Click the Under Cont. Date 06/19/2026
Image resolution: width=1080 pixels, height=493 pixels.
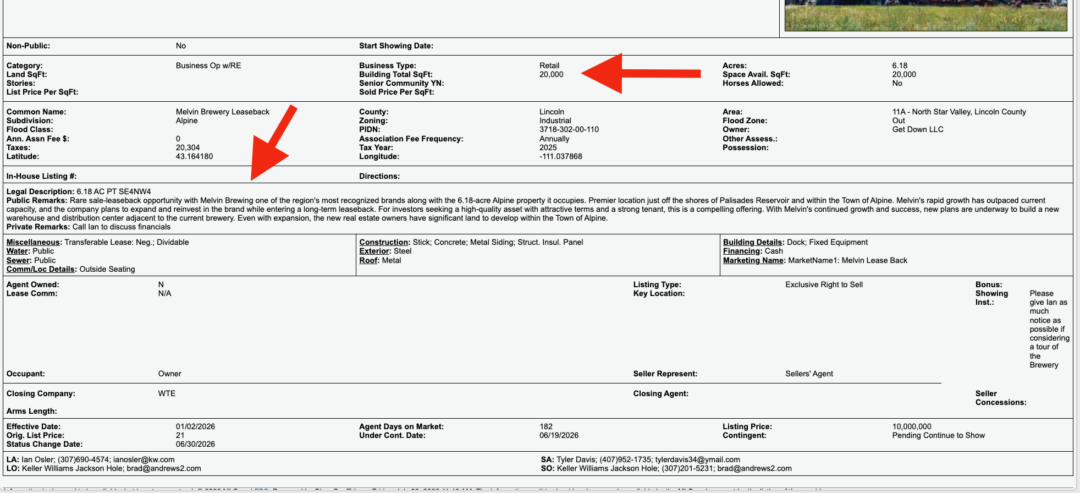(x=559, y=436)
